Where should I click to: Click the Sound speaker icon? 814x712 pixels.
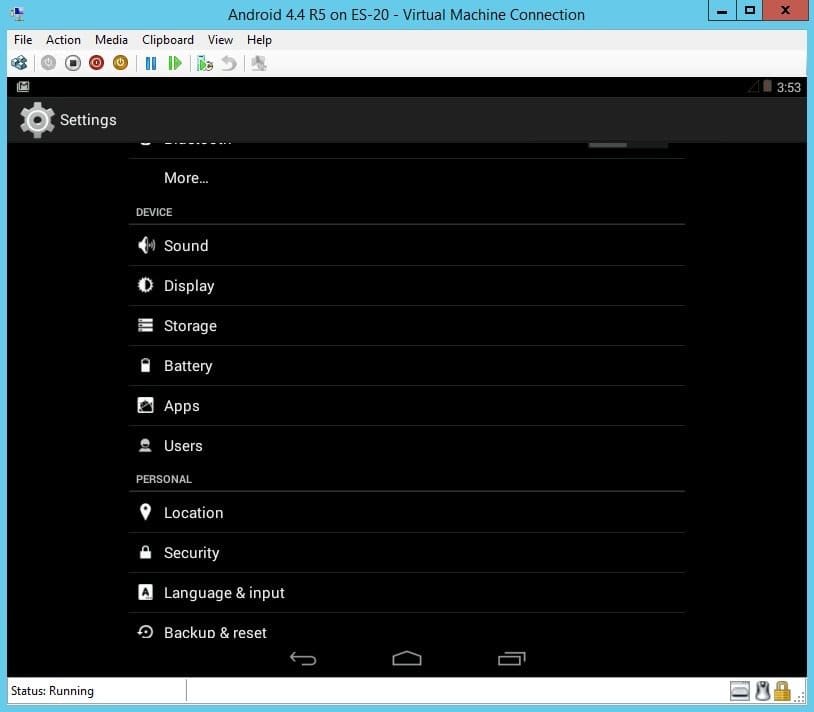click(146, 245)
